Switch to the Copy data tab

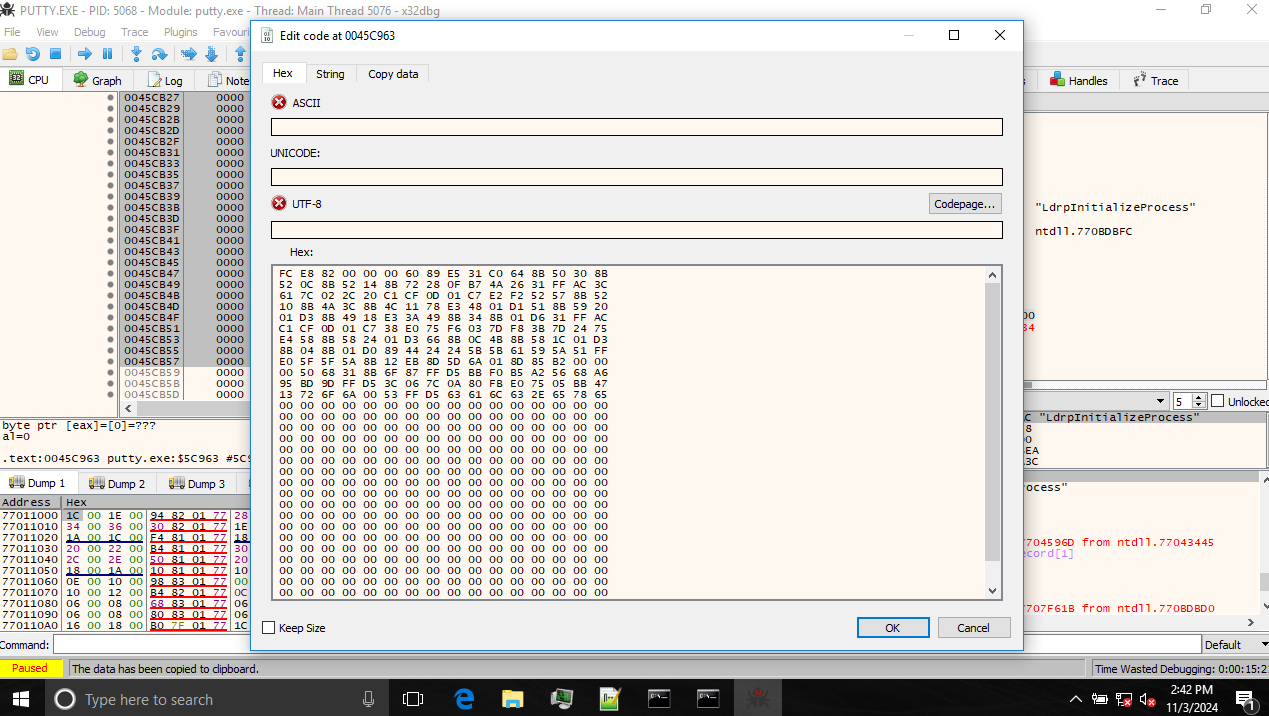click(x=393, y=74)
